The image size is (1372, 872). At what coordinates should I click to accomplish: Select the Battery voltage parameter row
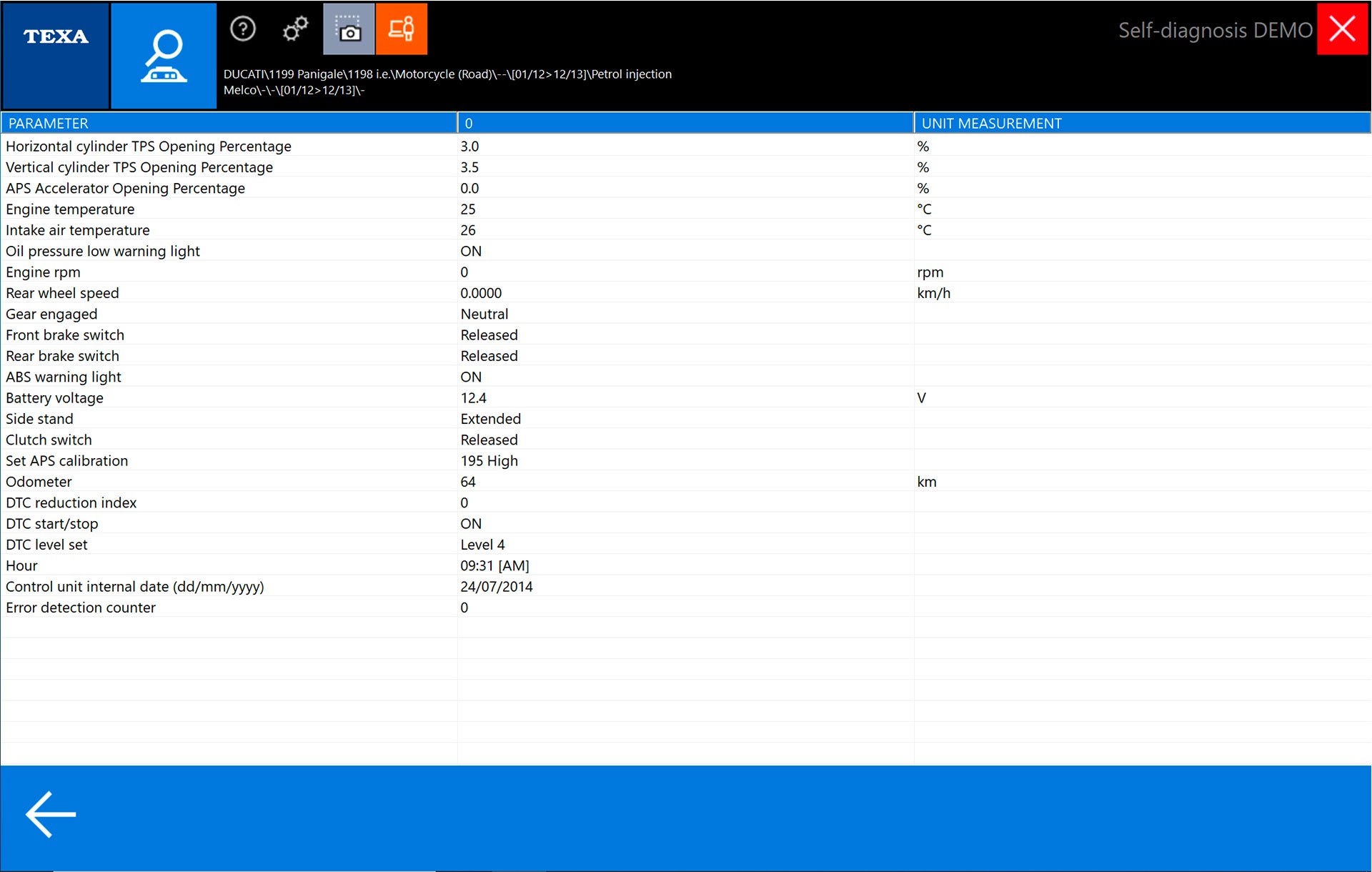pyautogui.click(x=54, y=398)
